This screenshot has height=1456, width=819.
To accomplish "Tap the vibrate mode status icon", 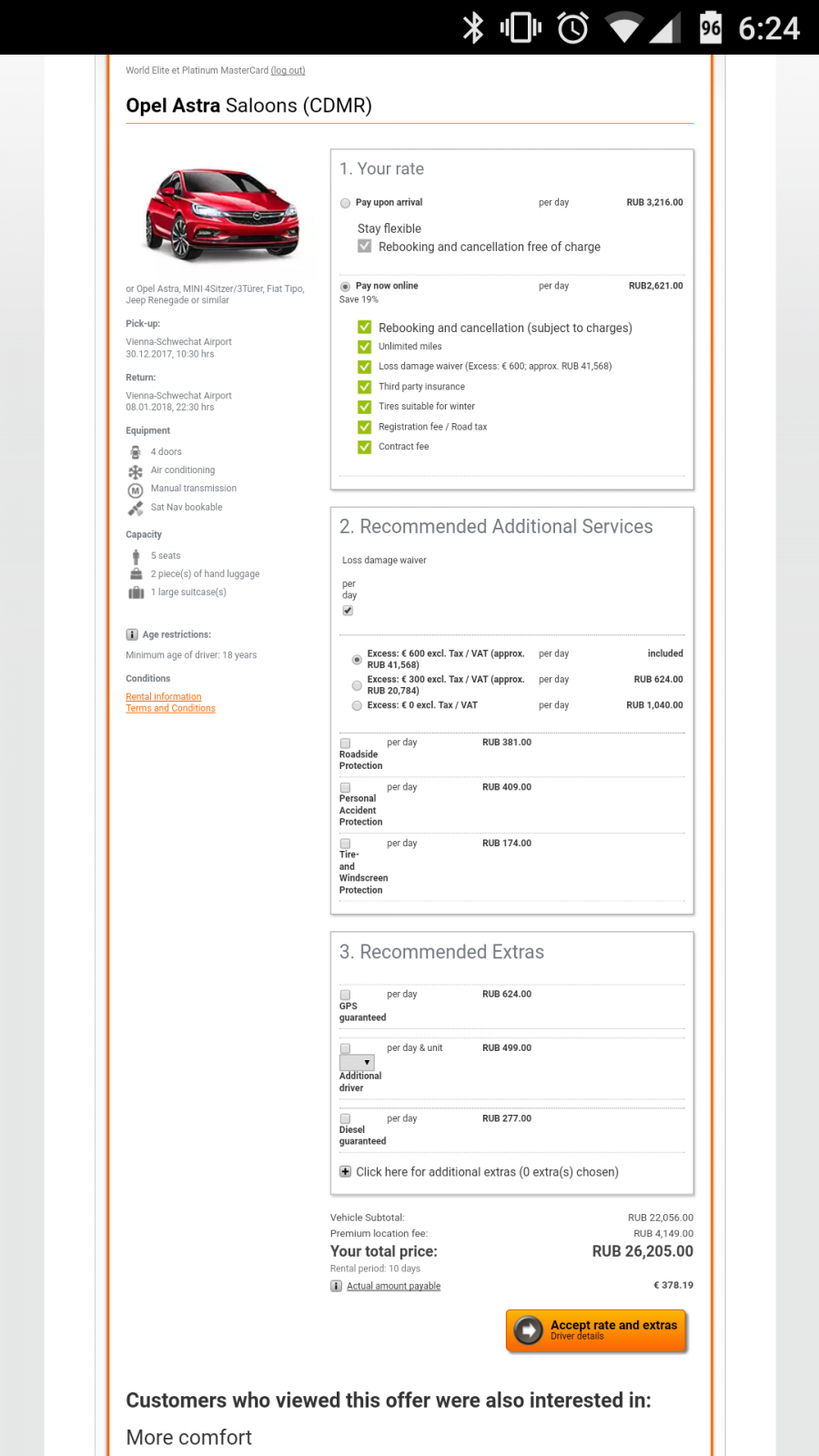I will pos(521,27).
